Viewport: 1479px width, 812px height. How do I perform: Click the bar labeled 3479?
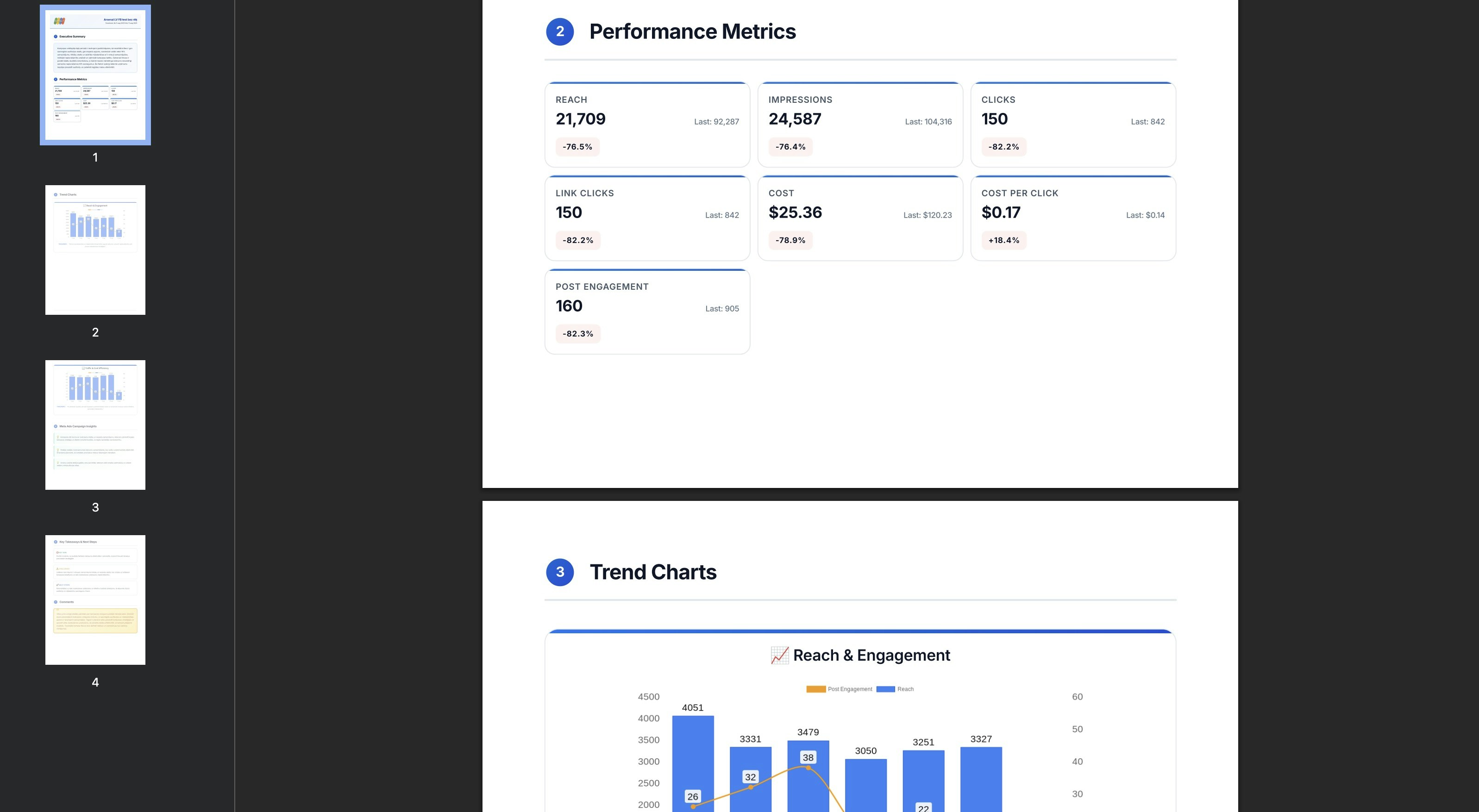tap(808, 776)
